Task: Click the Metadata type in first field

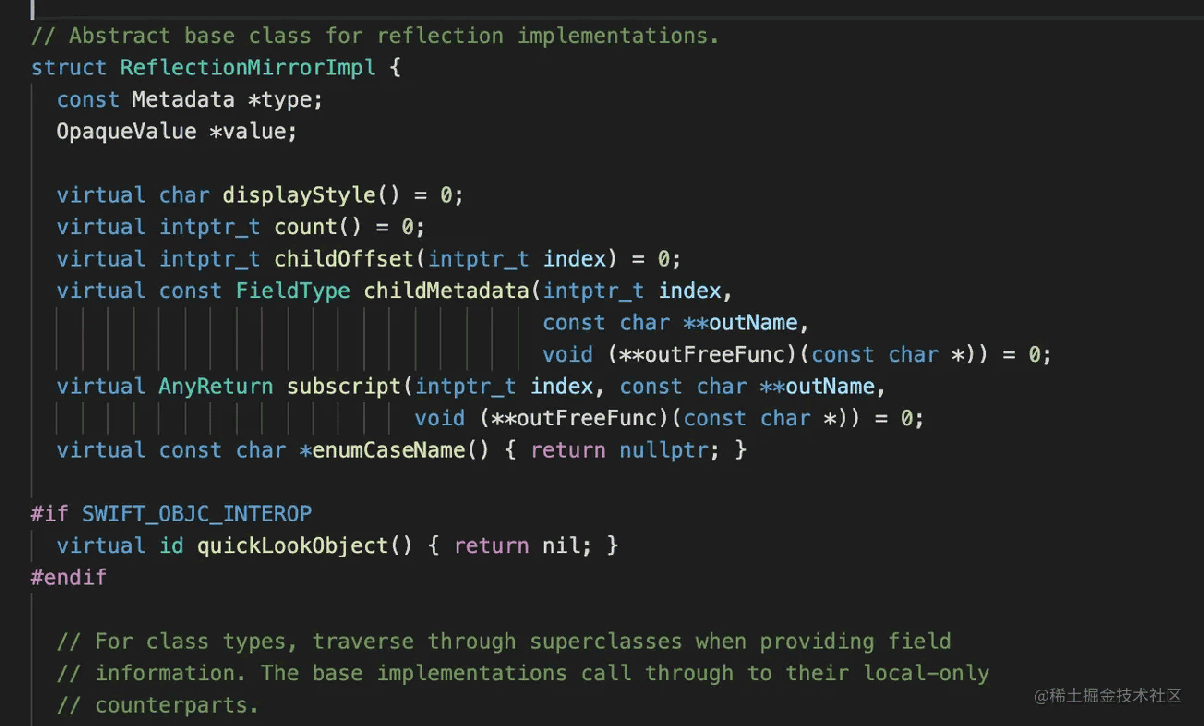Action: [x=177, y=100]
